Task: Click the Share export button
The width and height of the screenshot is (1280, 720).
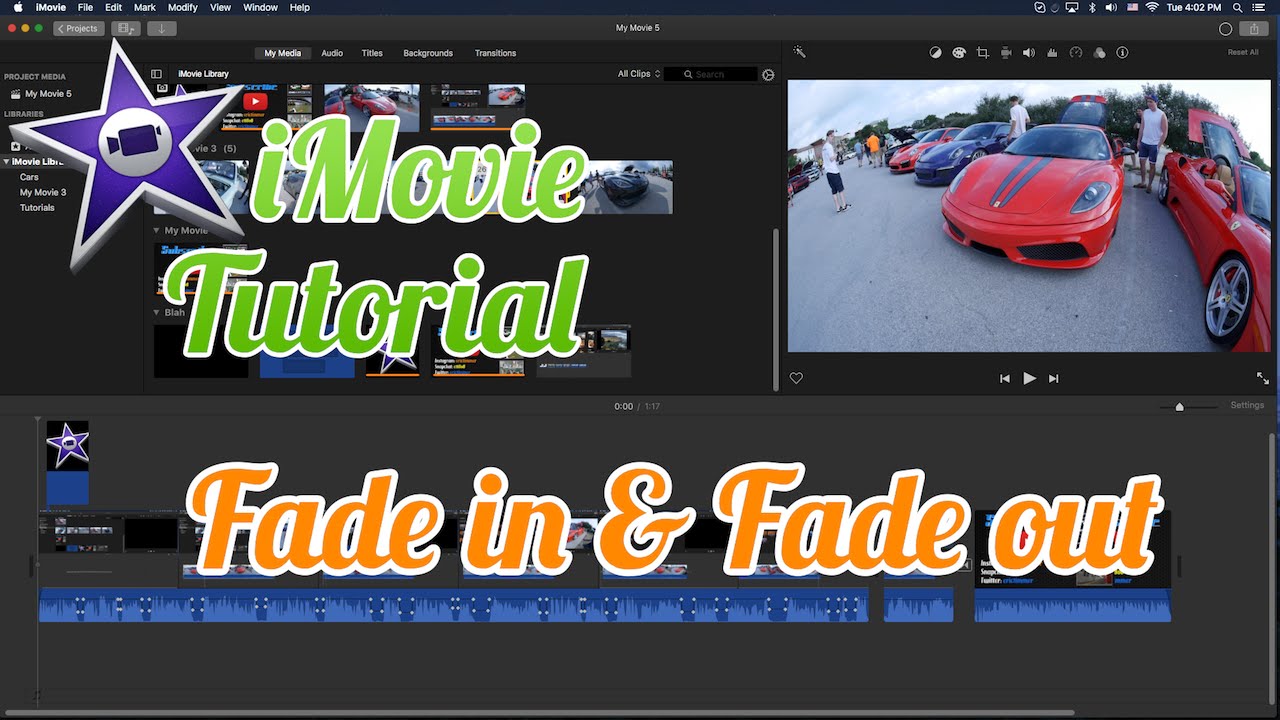Action: [x=1254, y=28]
